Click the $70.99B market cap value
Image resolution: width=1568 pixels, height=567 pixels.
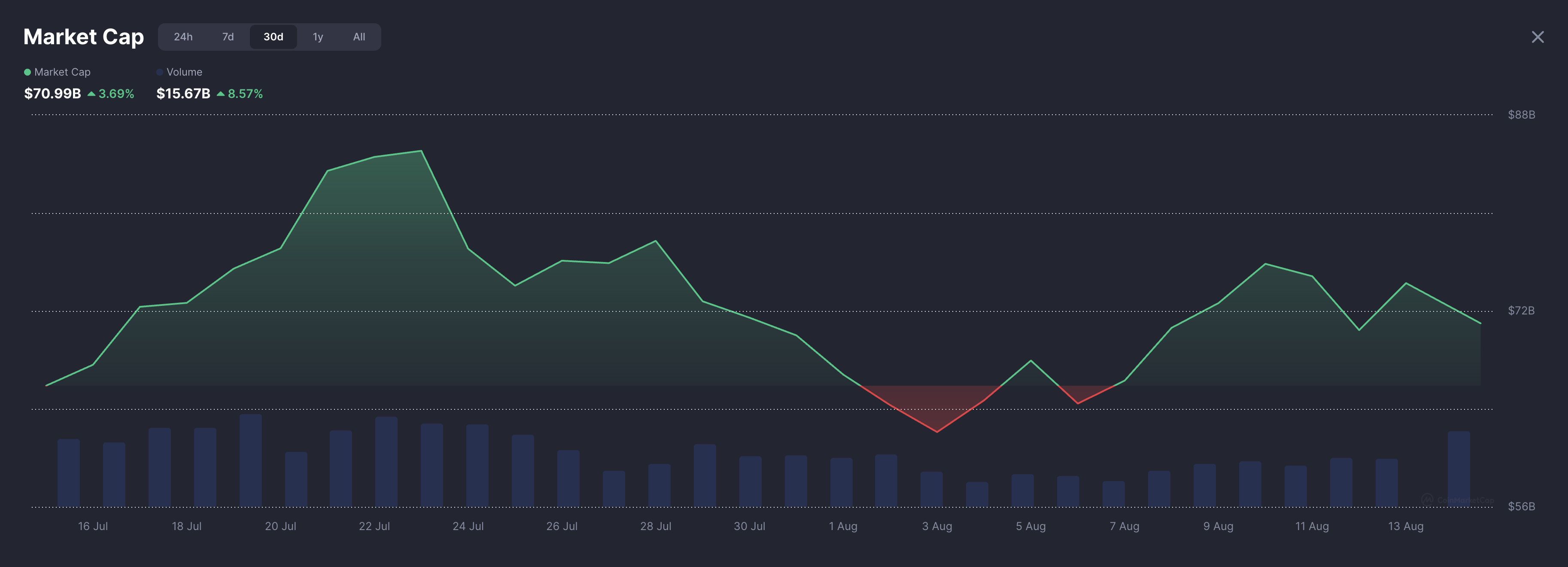point(52,93)
